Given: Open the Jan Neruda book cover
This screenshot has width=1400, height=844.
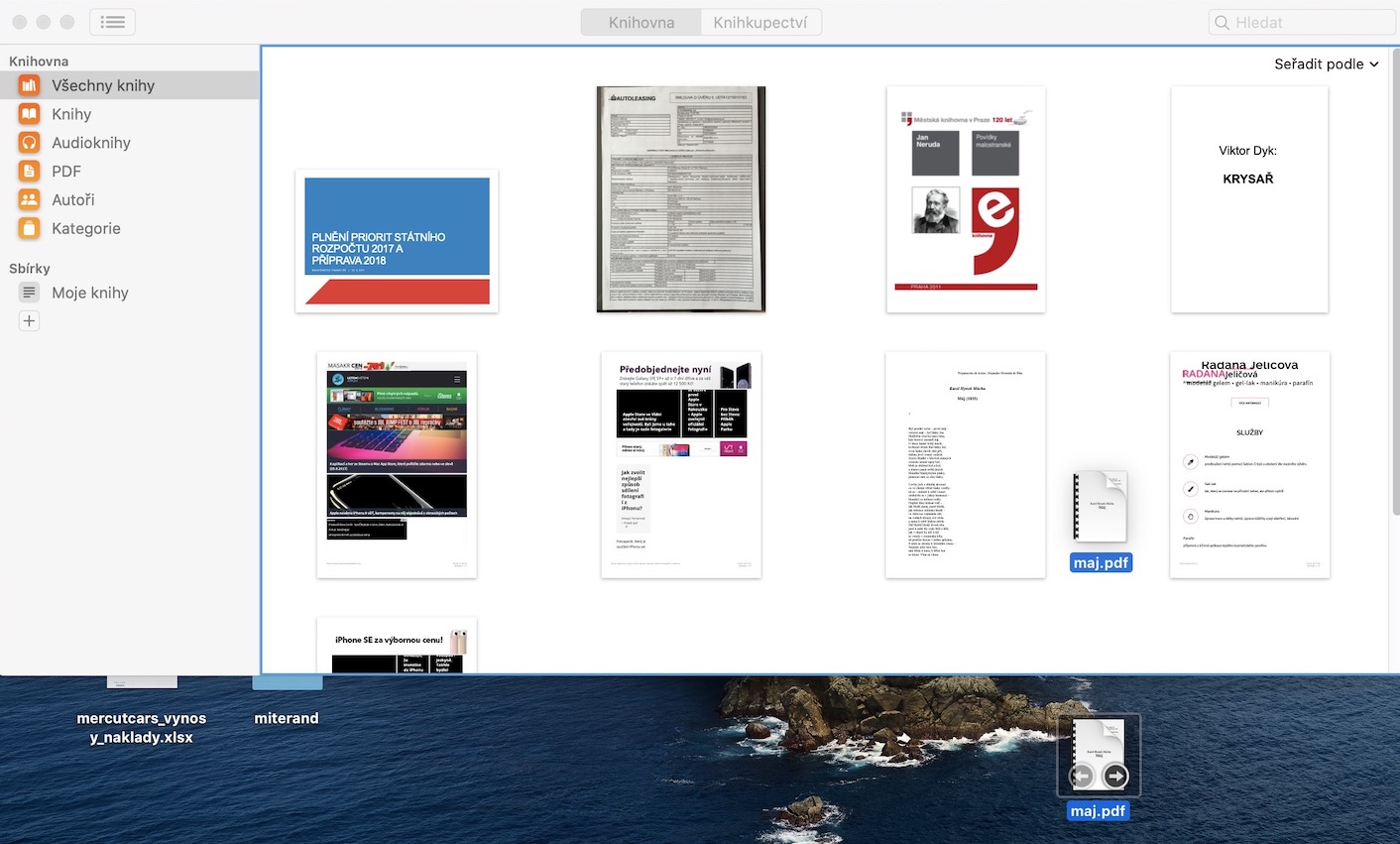Looking at the screenshot, I should (x=966, y=199).
